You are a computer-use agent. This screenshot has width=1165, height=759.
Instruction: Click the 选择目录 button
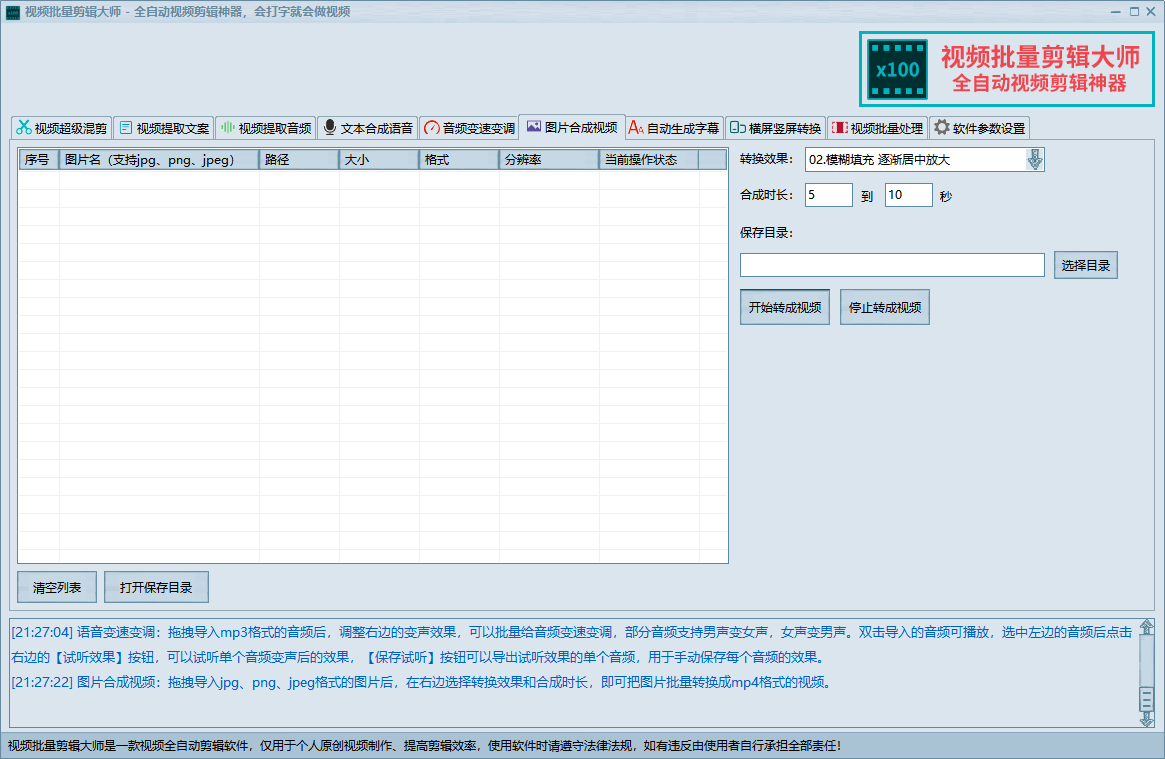pyautogui.click(x=1086, y=265)
